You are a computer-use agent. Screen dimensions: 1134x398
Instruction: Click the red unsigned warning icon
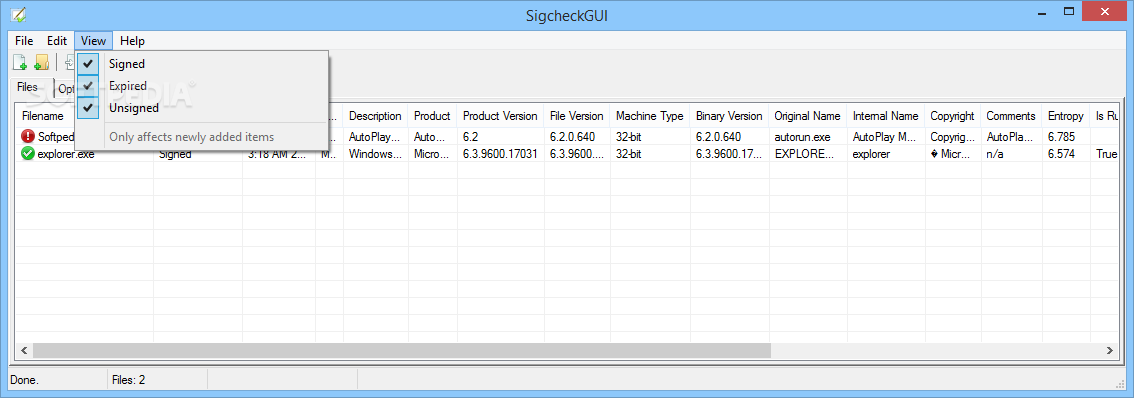pyautogui.click(x=28, y=136)
